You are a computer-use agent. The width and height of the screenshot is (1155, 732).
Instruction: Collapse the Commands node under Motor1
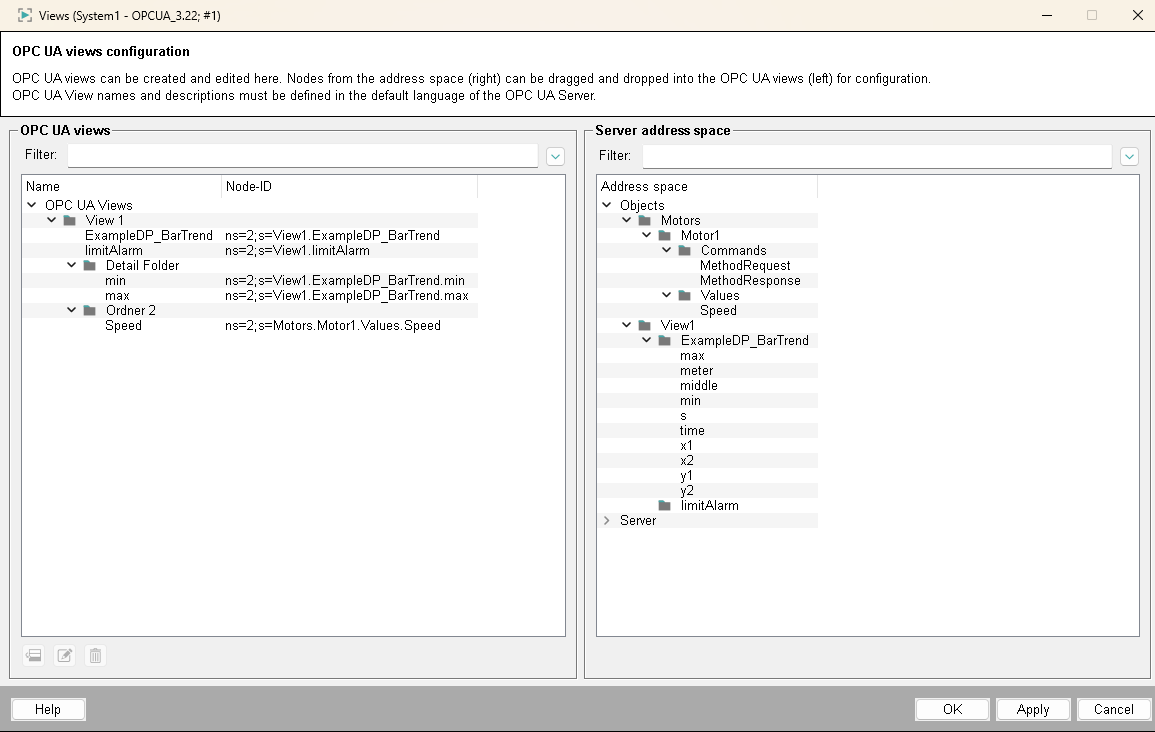point(664,250)
